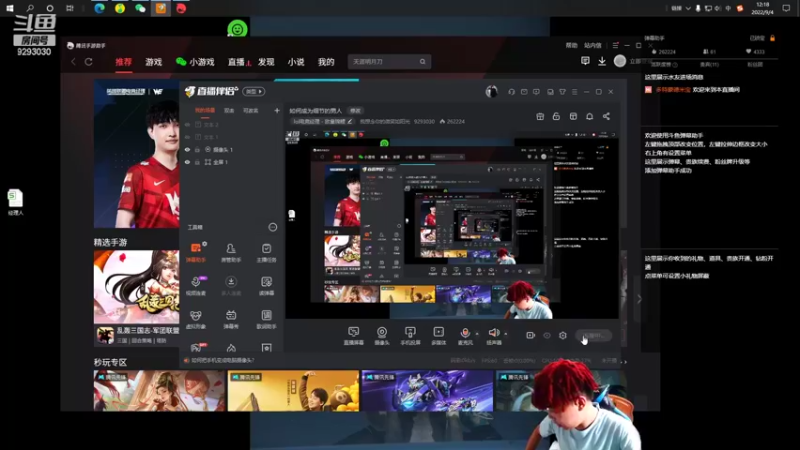
Task: Open WeChat from taskbar
Action: 140,8
